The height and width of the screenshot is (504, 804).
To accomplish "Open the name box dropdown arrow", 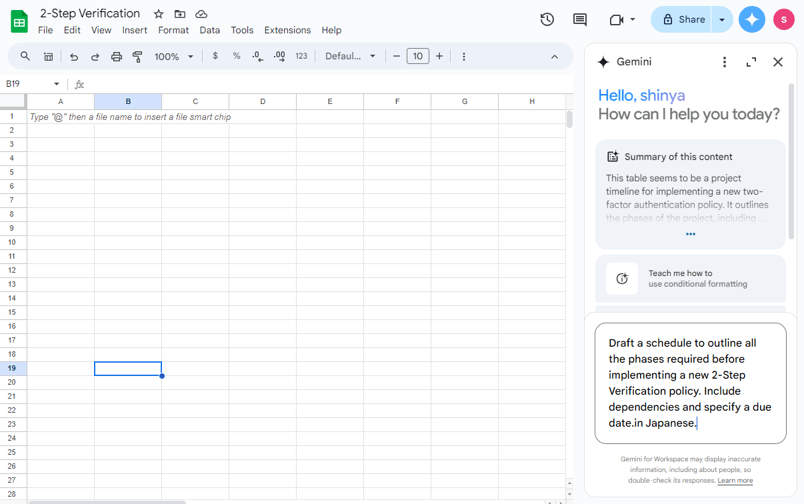I will 56,84.
